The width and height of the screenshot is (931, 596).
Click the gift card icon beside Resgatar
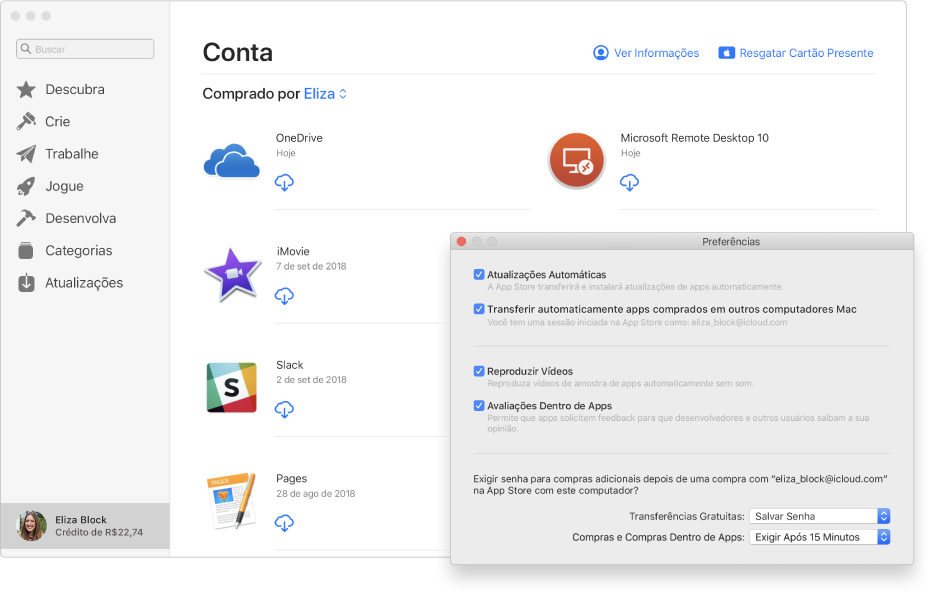coord(727,53)
